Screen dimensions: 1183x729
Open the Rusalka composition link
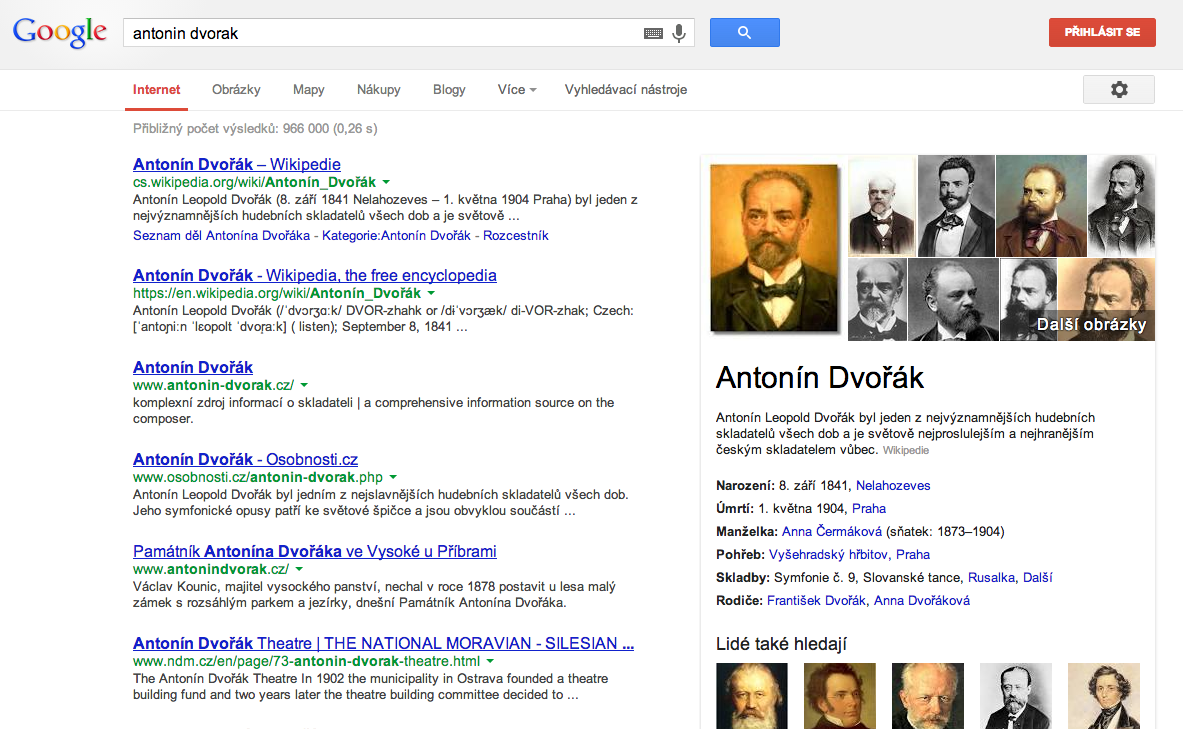pos(991,578)
